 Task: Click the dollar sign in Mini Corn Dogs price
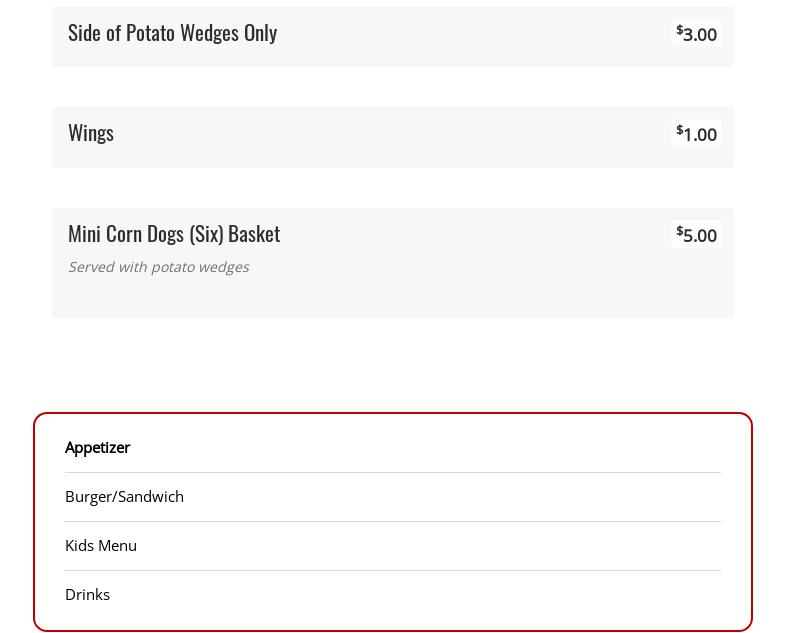point(680,231)
